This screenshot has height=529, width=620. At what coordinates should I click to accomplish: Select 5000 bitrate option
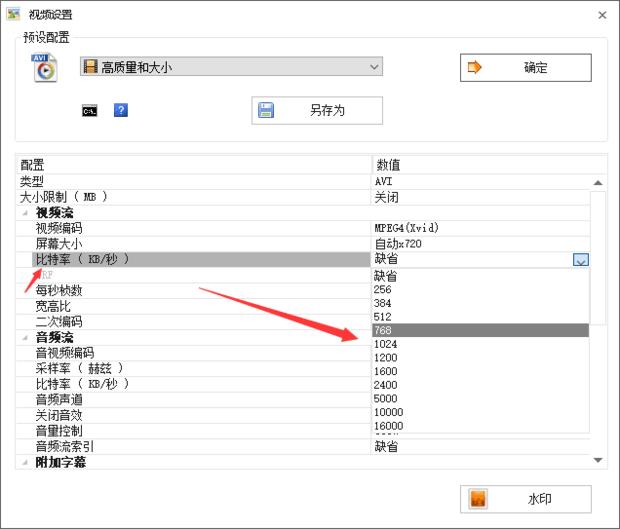480,399
